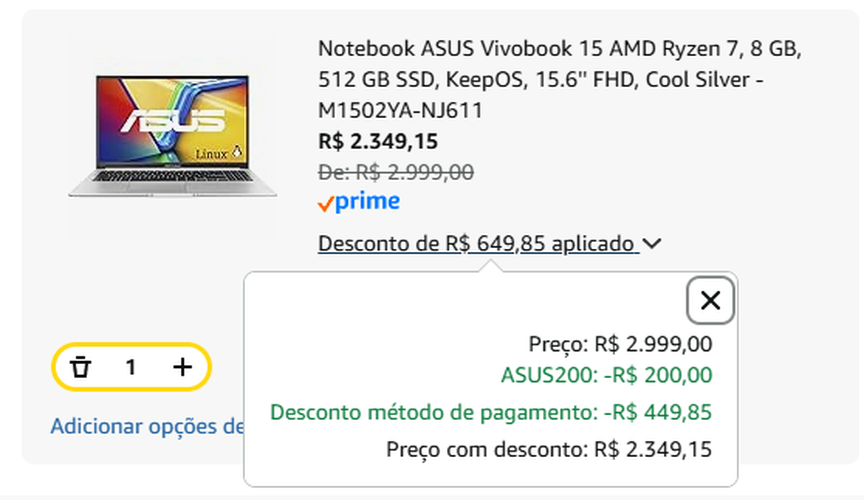Increase quantity with the plus icon
Viewport: 864px width, 500px height.
click(x=182, y=367)
